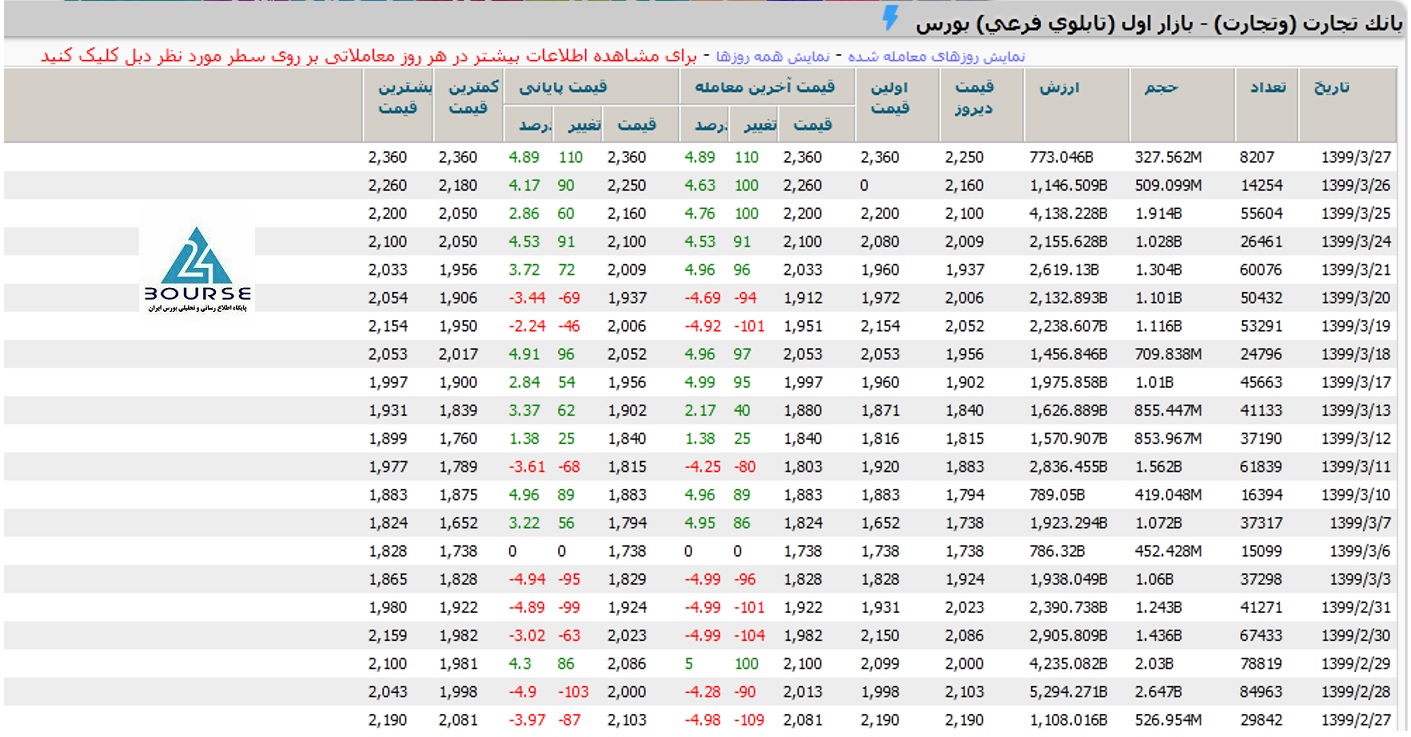
Task: Click value cell 2,836.455B
Action: point(1068,466)
